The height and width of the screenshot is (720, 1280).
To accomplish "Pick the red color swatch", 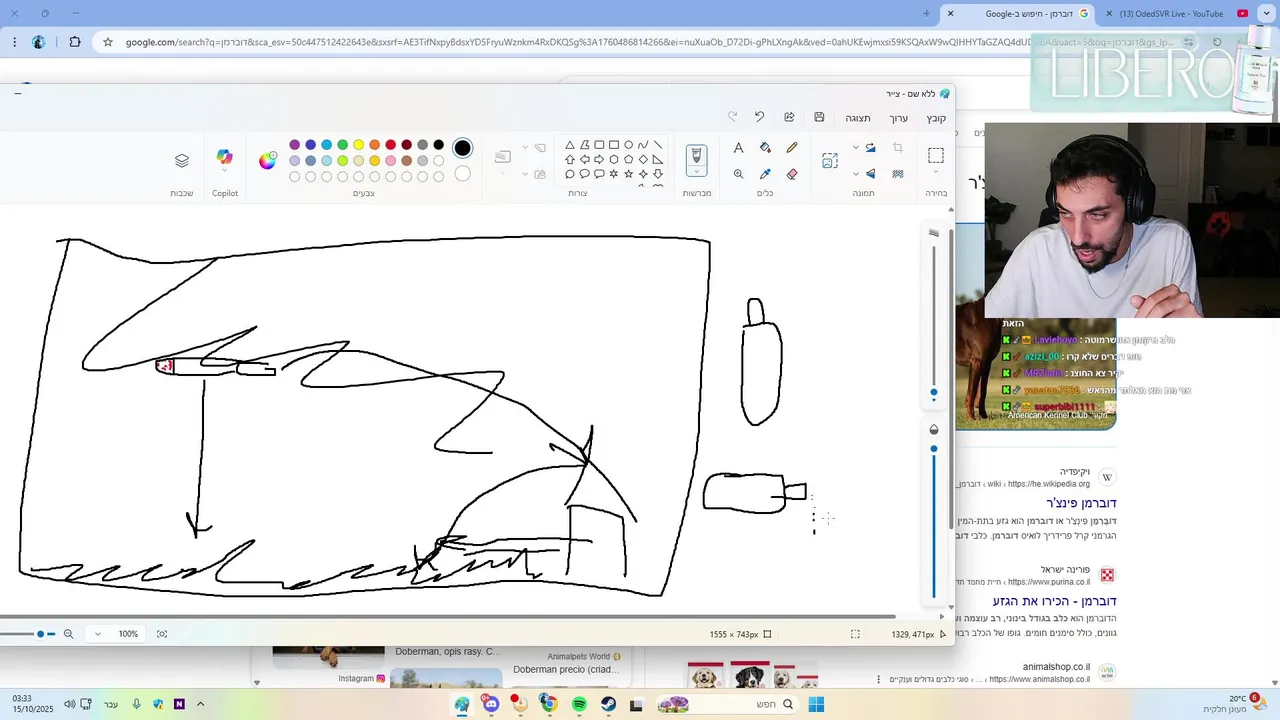I will [x=390, y=145].
